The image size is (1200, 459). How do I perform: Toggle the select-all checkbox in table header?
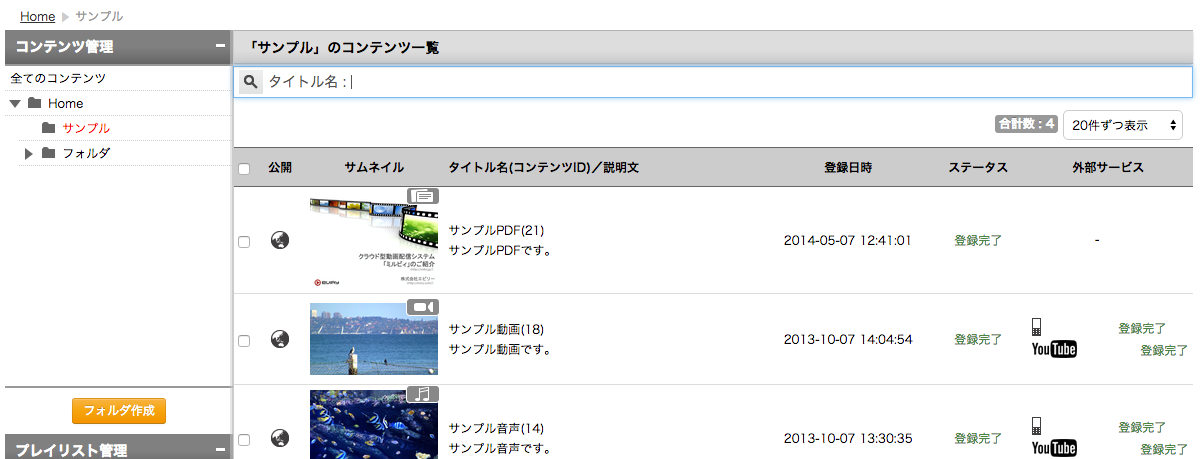pos(244,169)
